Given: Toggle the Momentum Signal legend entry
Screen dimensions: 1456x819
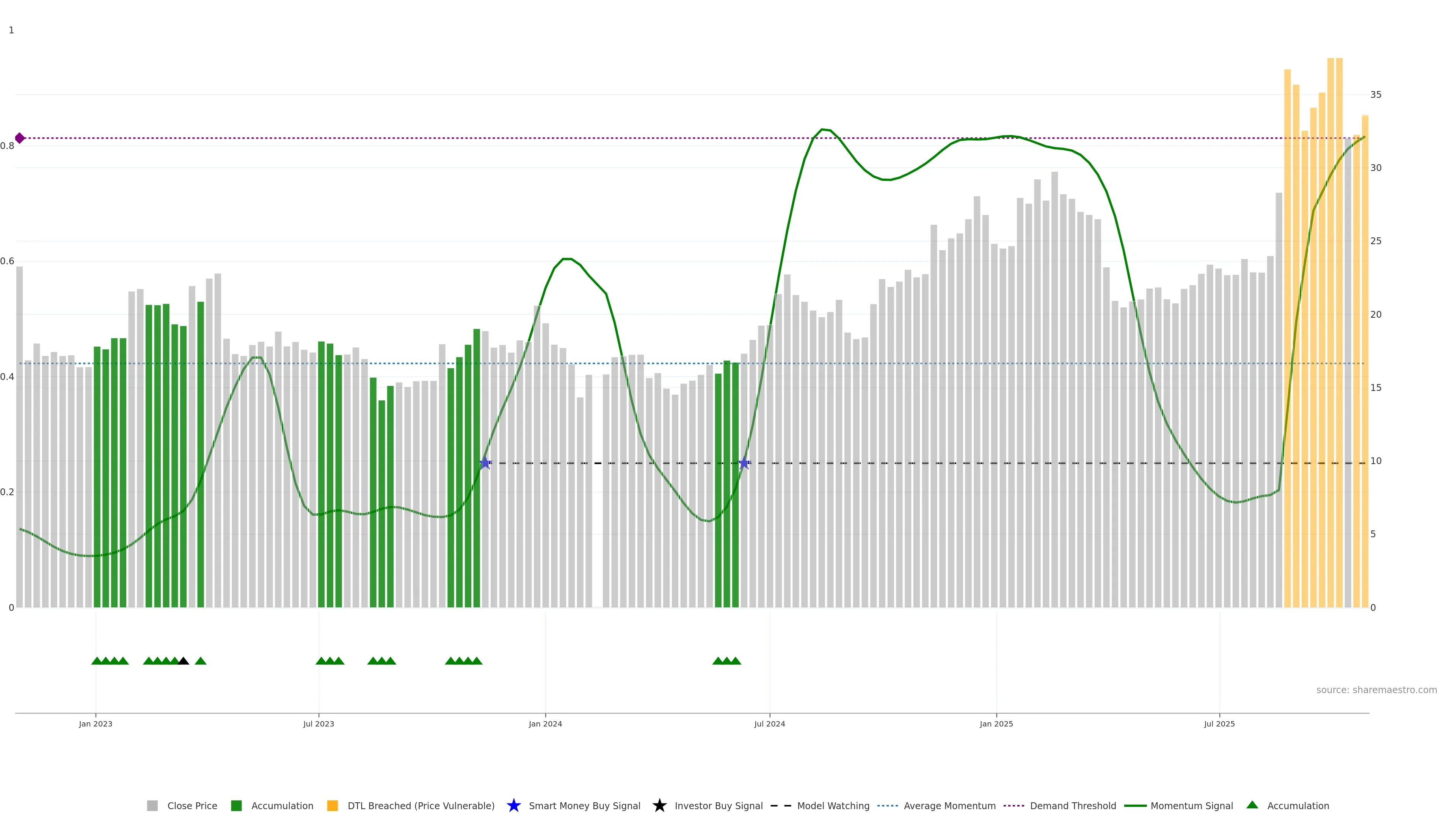Looking at the screenshot, I should (x=1191, y=805).
